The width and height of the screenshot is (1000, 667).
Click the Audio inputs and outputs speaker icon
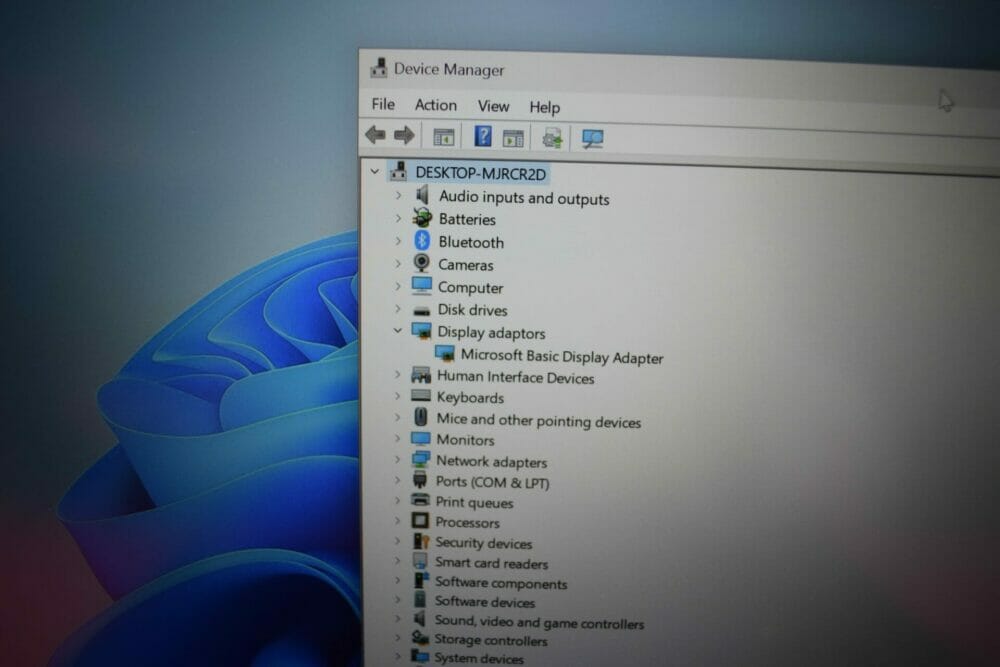tap(422, 194)
